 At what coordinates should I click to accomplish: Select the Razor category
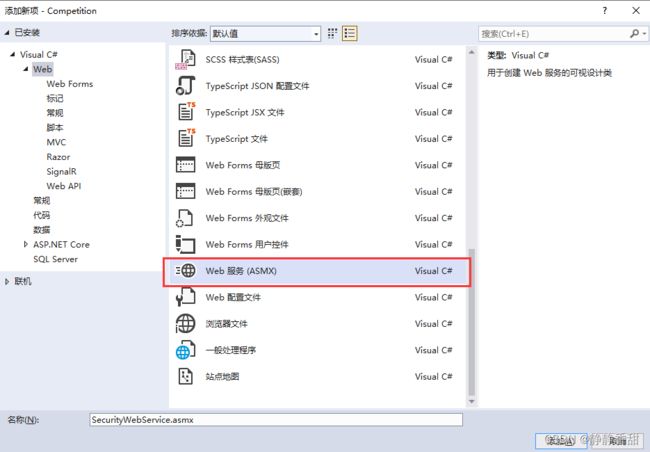(x=58, y=157)
